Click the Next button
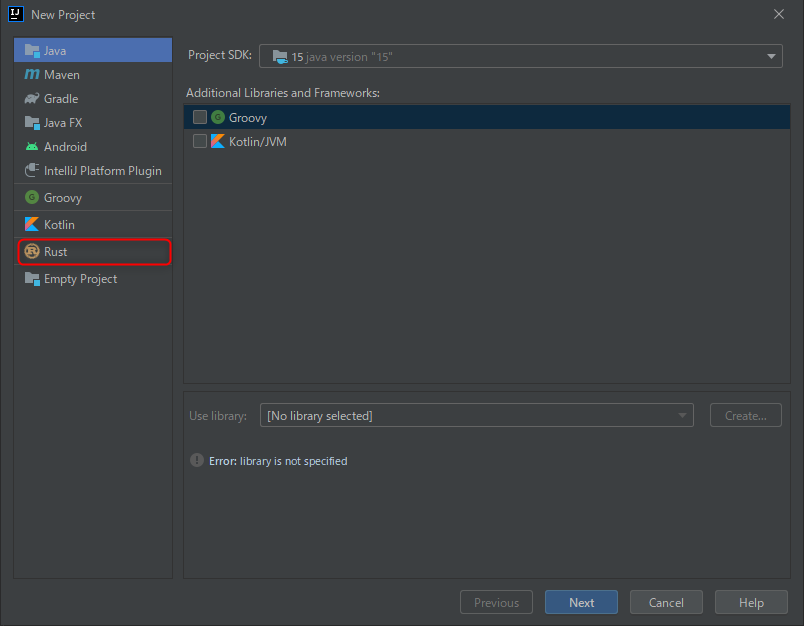This screenshot has width=804, height=626. 581,602
